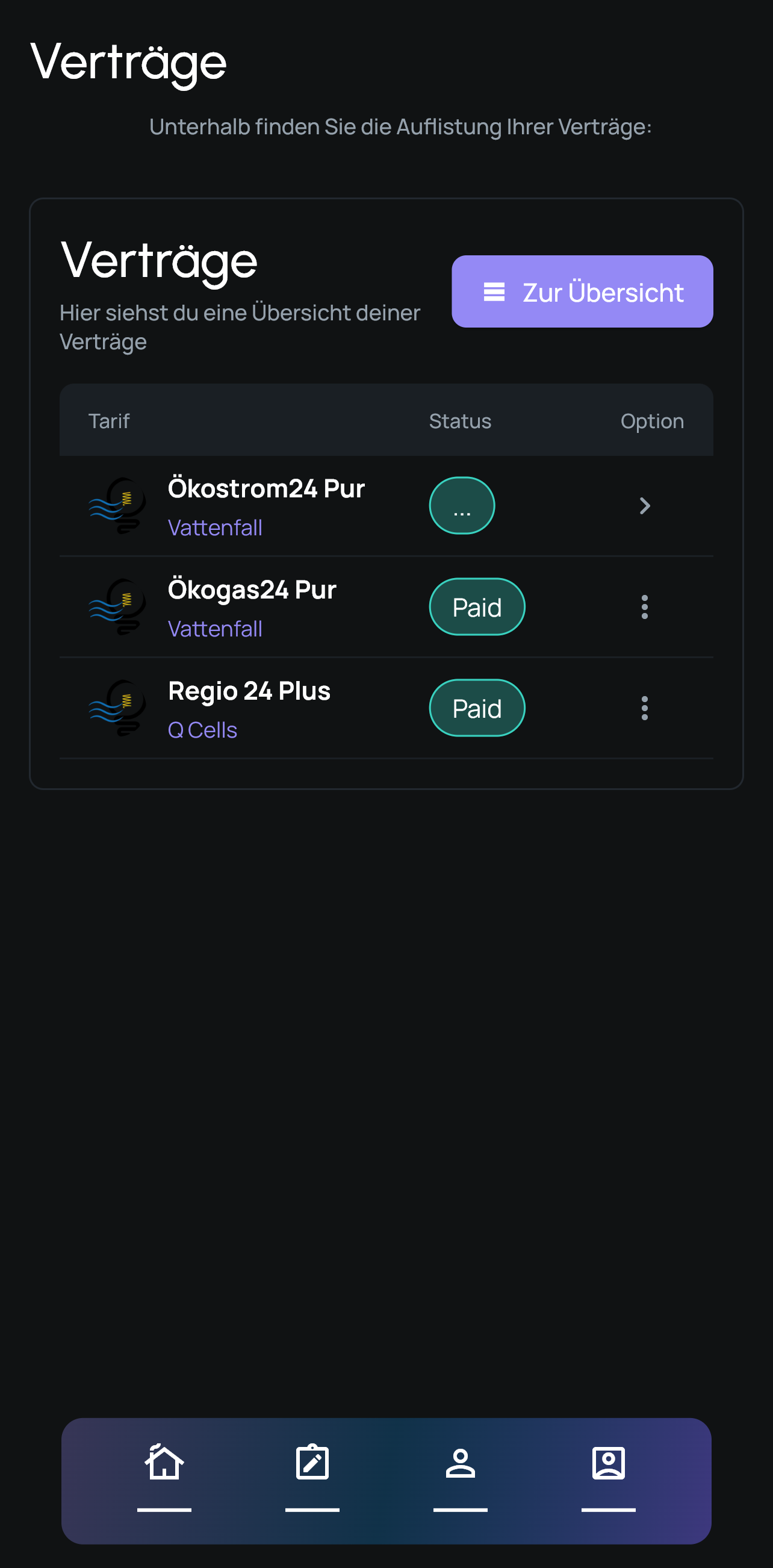Open the home icon in bottom navigation
Screen dimensions: 773x1568
[164, 1463]
